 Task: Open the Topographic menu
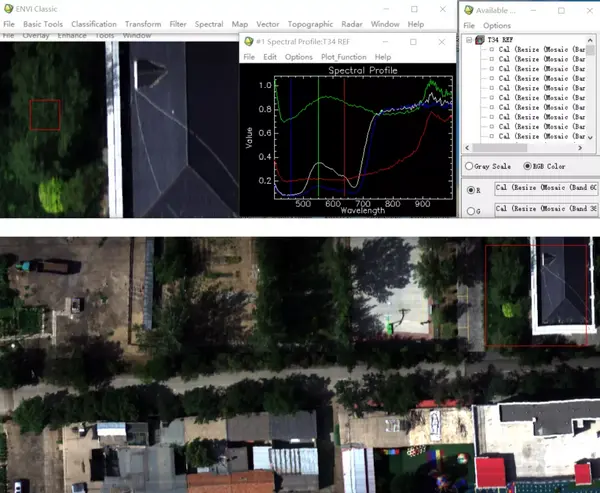pyautogui.click(x=310, y=24)
